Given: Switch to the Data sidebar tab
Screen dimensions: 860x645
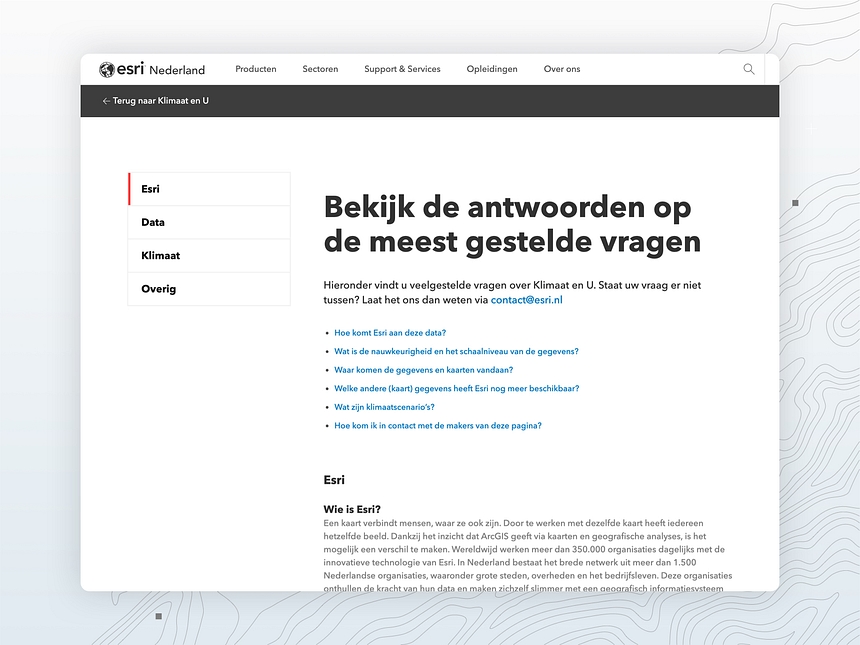Looking at the screenshot, I should [209, 222].
